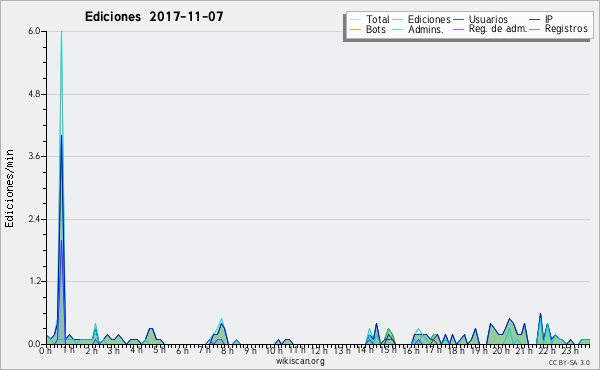The image size is (600, 370).
Task: Click the 0 h x-axis label
Action: pos(46,351)
